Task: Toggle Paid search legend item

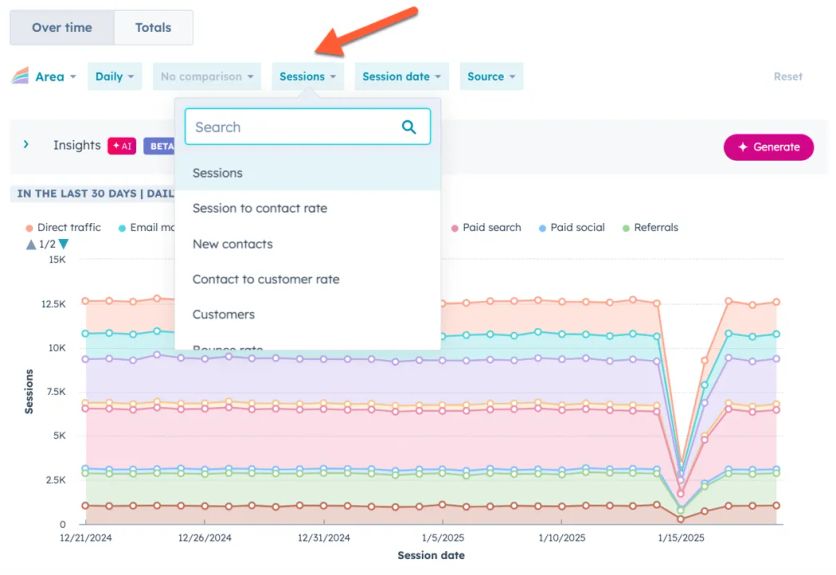Action: click(486, 227)
